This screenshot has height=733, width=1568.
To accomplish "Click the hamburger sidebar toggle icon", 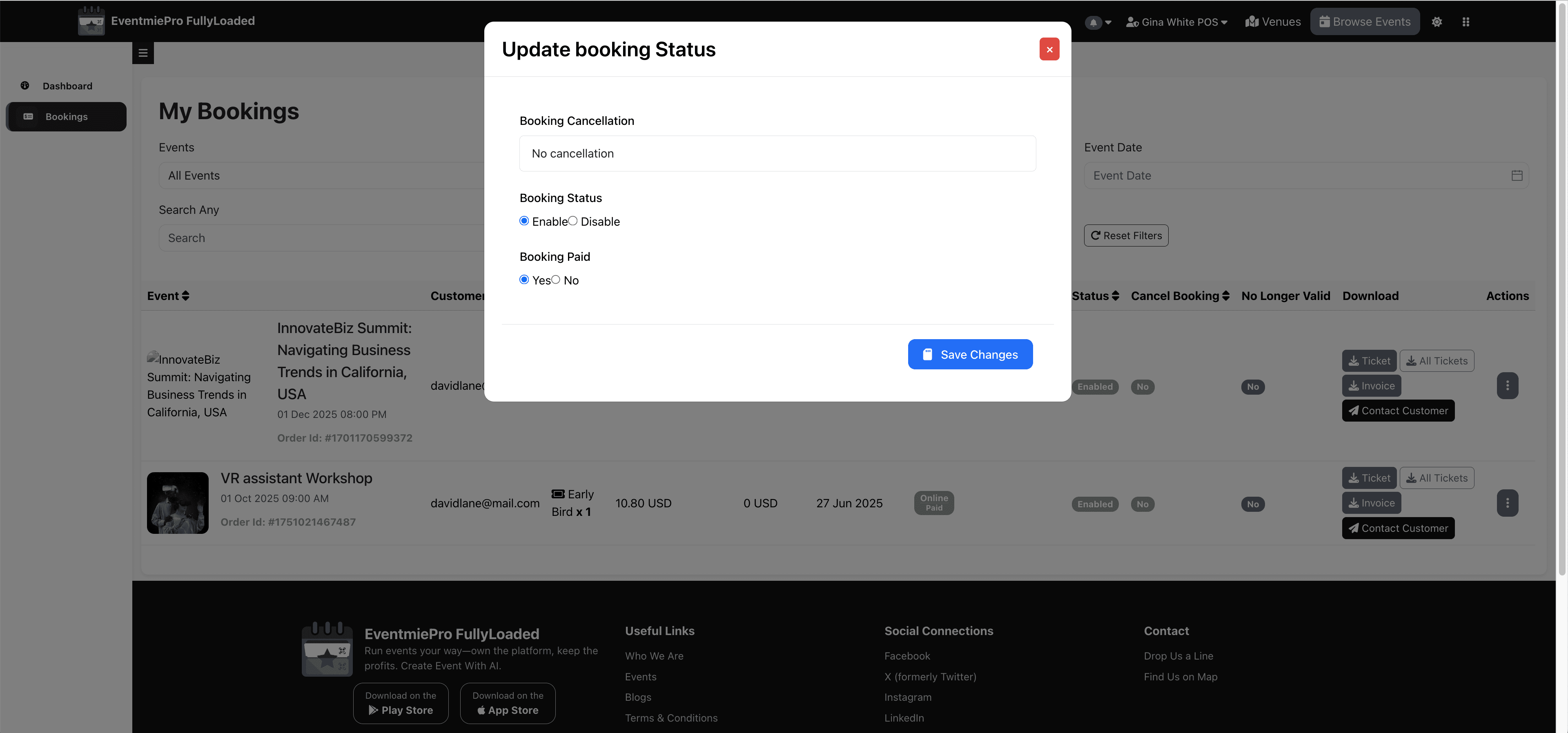I will point(143,53).
